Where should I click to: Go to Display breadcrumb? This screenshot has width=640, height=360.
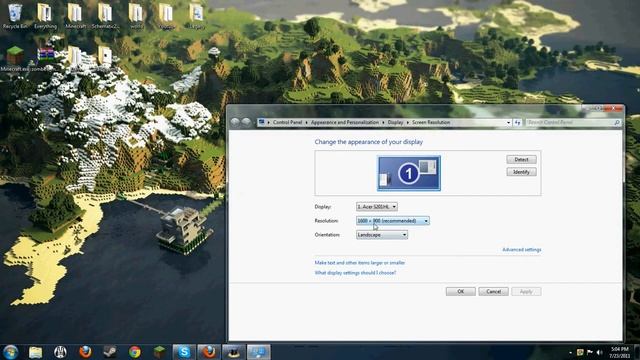tap(395, 122)
